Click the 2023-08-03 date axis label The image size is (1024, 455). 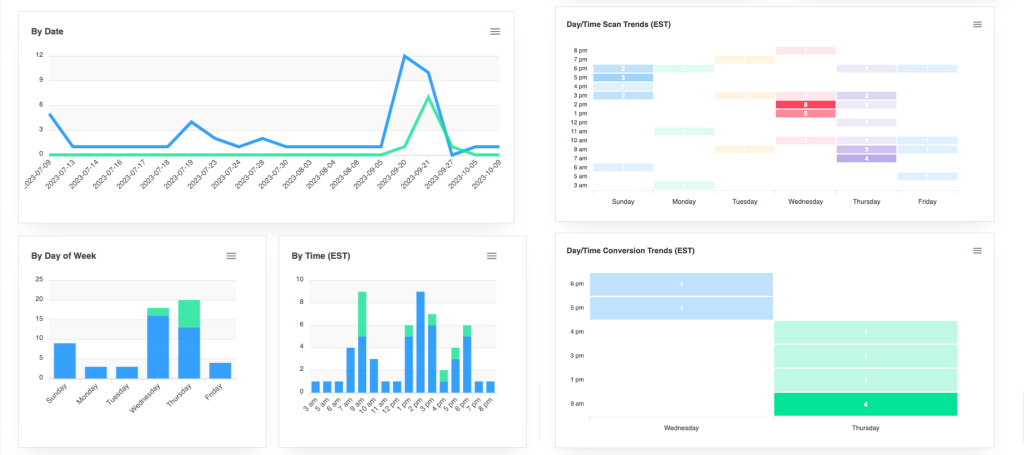tap(300, 175)
